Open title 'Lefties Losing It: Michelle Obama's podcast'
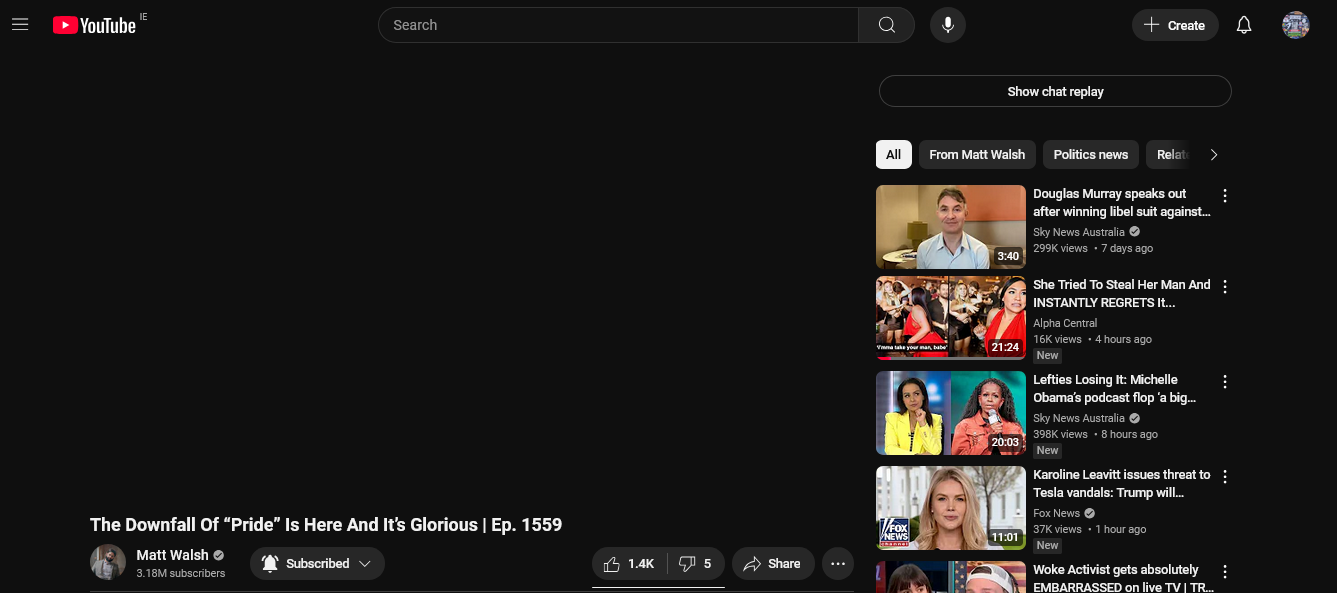The height and width of the screenshot is (593, 1337). [1115, 389]
